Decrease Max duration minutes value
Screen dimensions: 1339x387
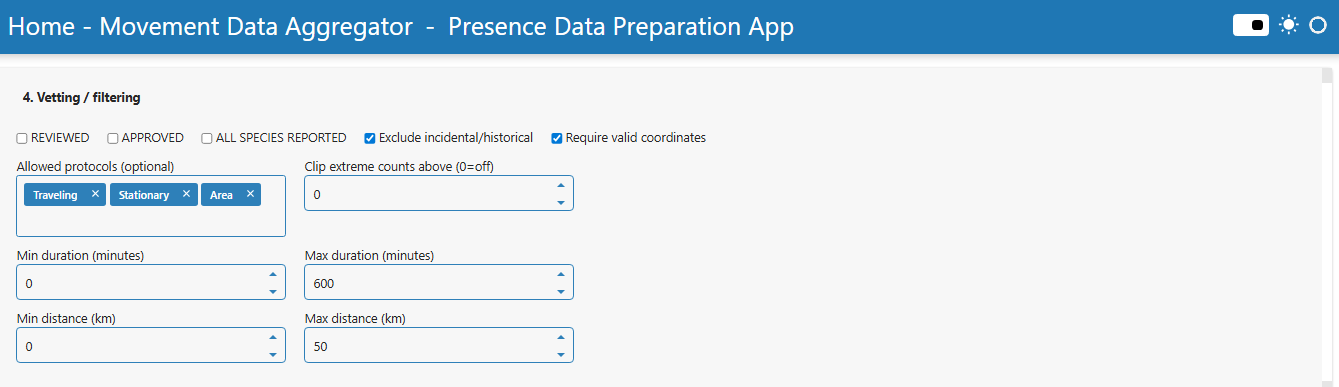click(x=560, y=292)
